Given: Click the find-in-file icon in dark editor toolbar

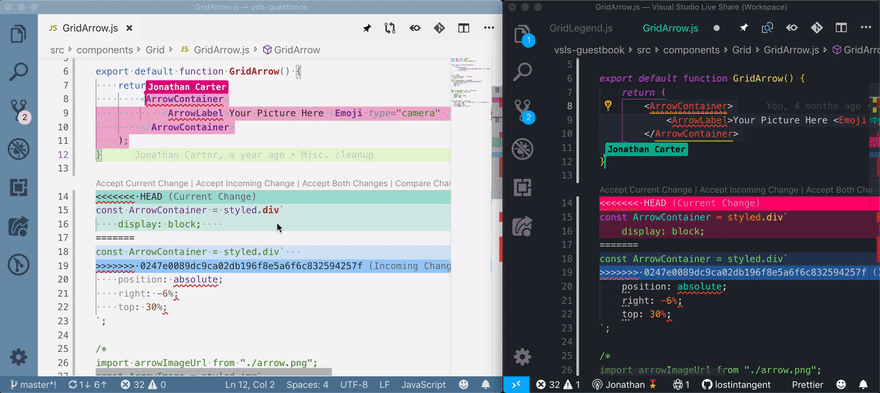Looking at the screenshot, I should coord(767,28).
